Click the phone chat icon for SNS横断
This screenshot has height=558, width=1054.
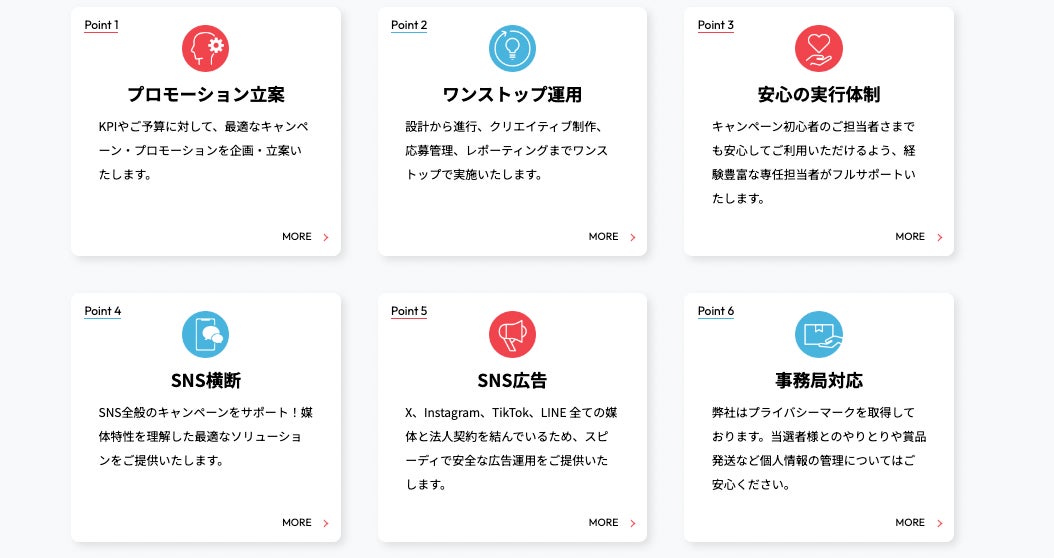(206, 334)
